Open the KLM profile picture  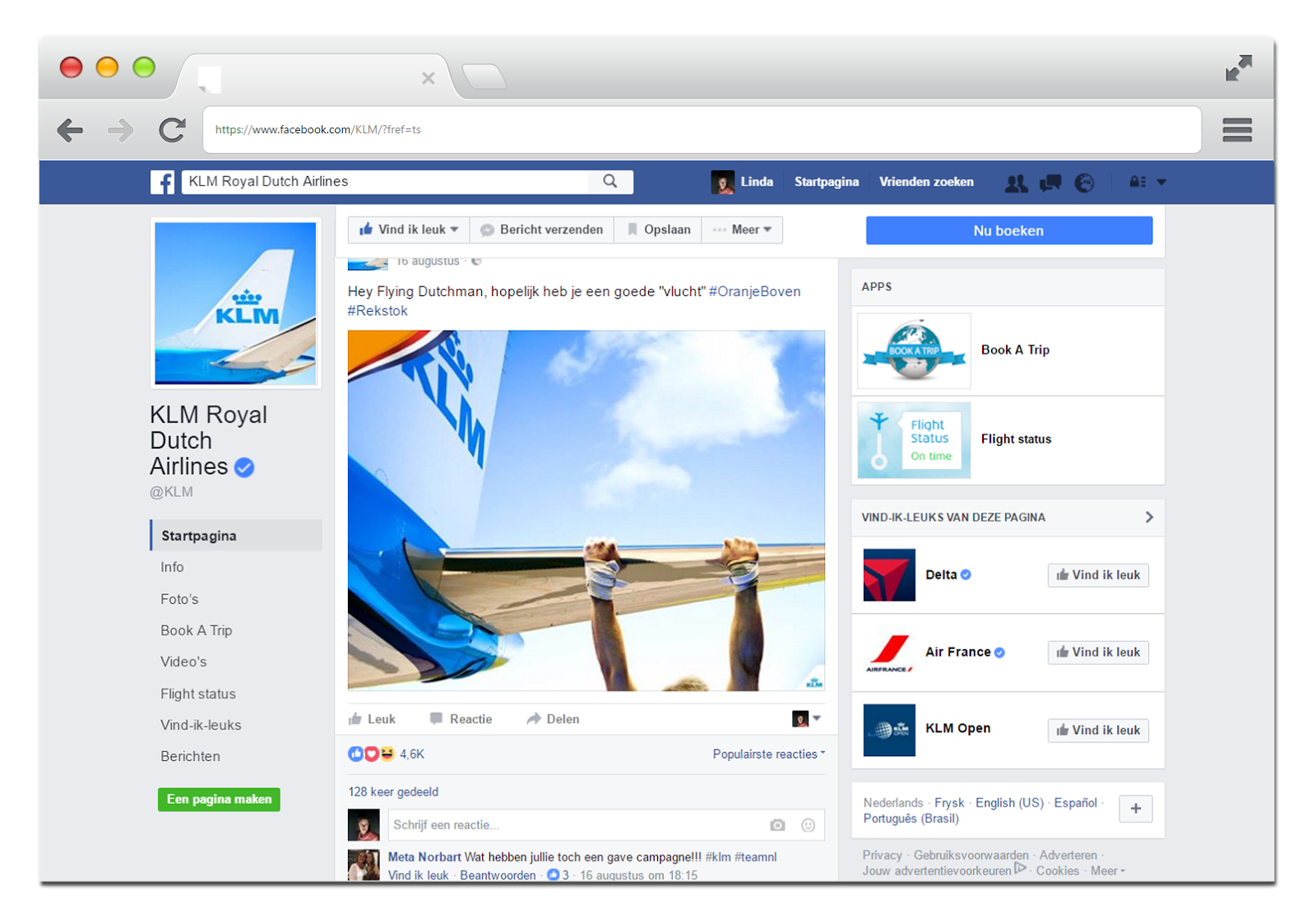click(235, 303)
